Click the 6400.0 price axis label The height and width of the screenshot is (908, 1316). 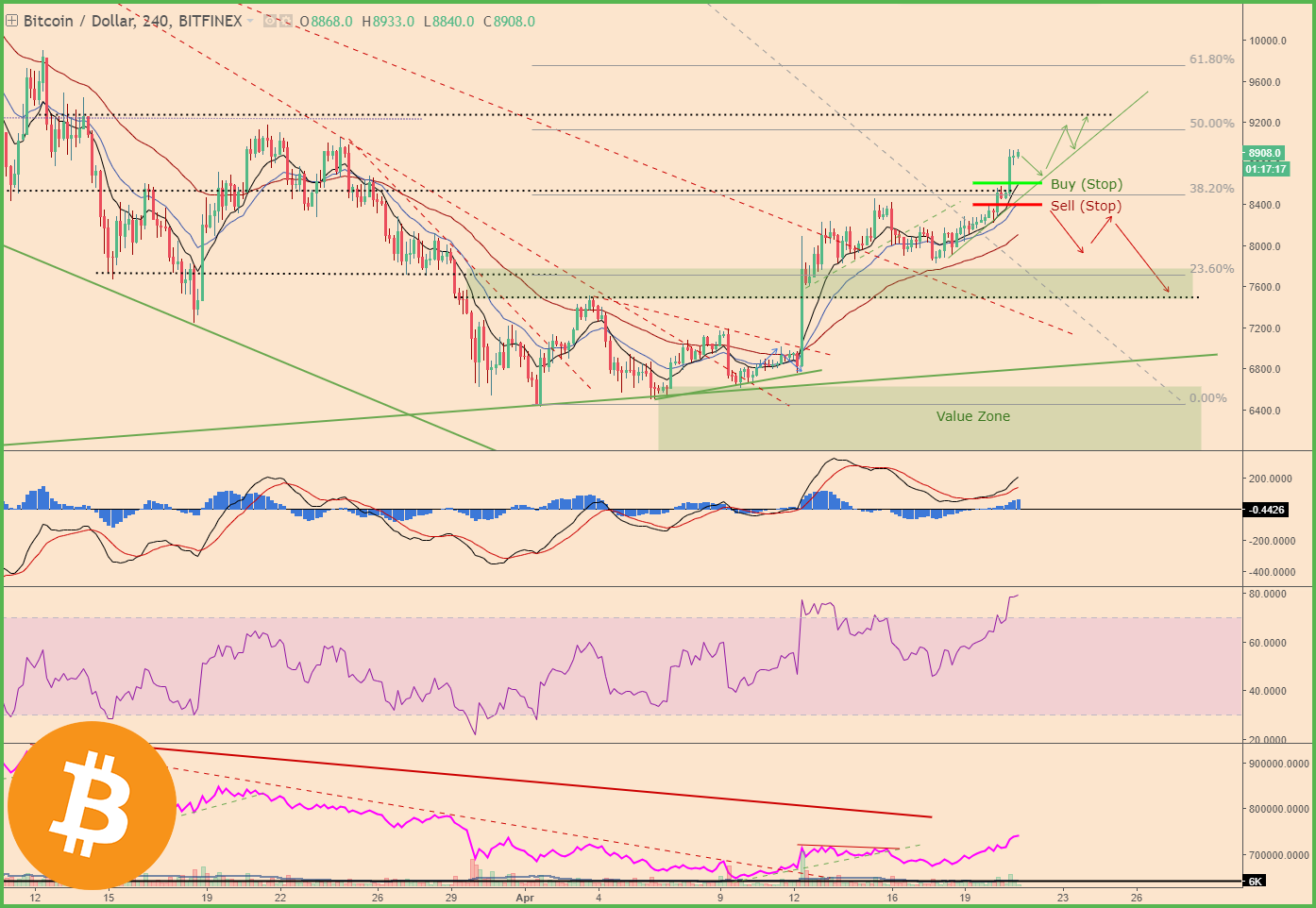[x=1265, y=411]
